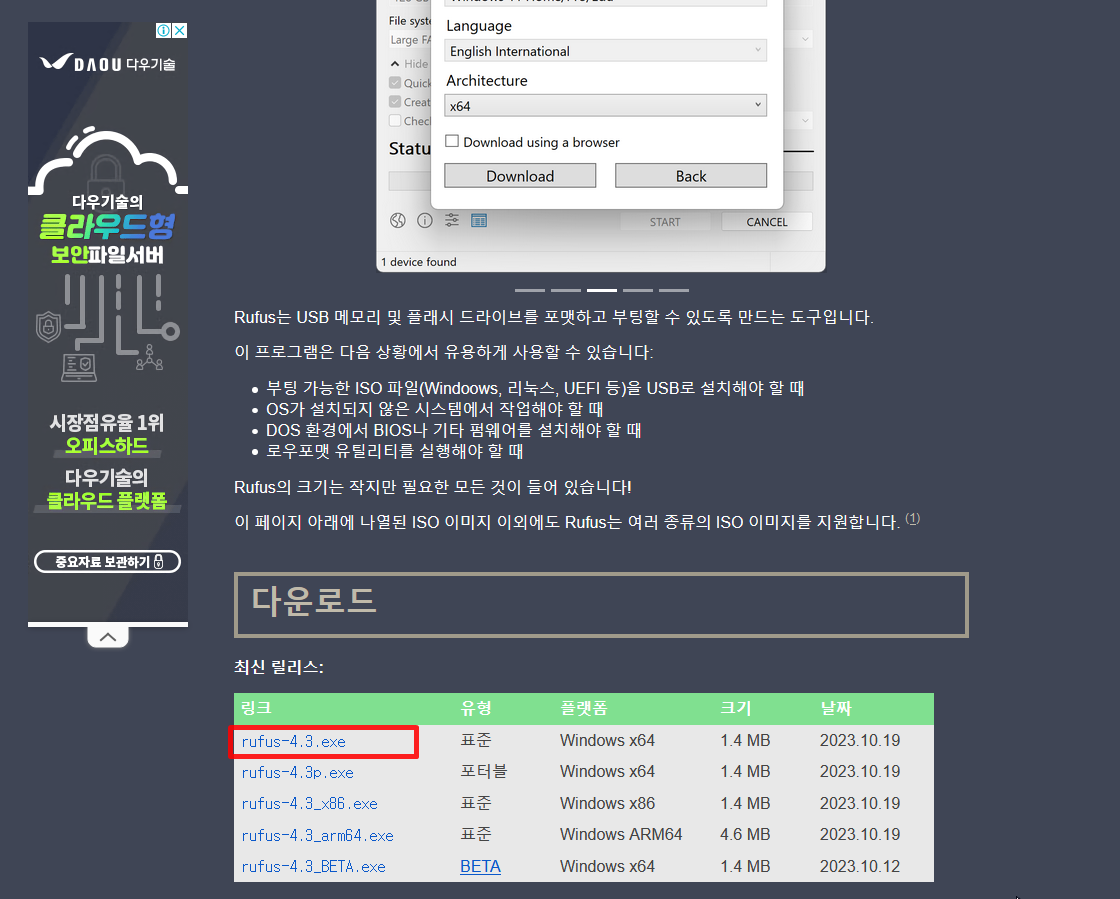Click Windows ARM64 platform cell
The width and height of the screenshot is (1120, 899).
(621, 835)
